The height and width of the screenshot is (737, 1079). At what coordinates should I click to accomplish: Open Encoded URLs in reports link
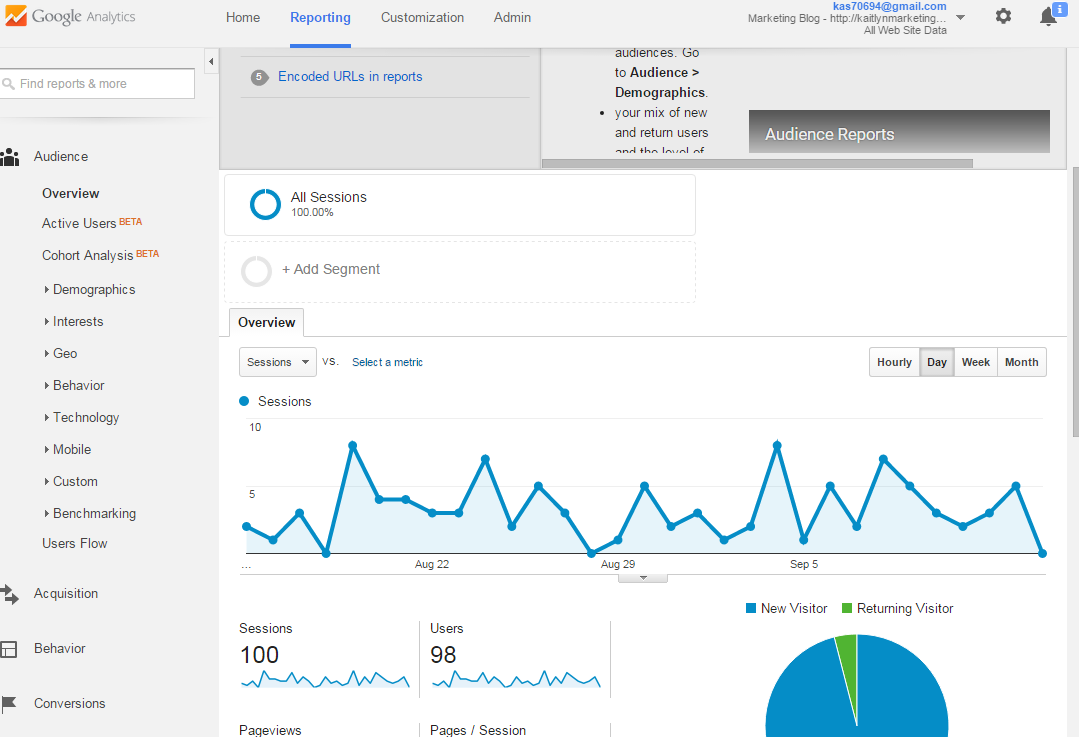(350, 77)
